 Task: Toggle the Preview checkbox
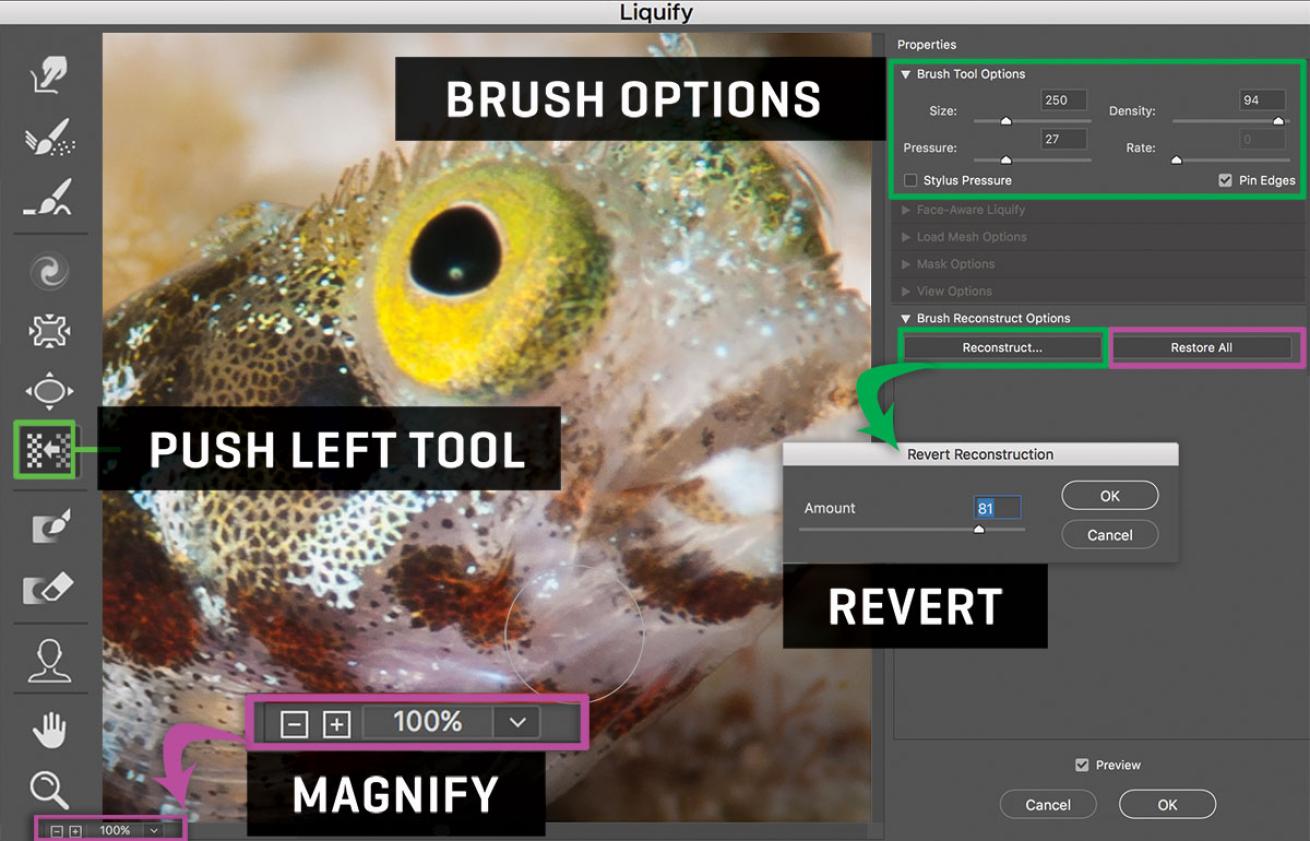coord(1081,765)
